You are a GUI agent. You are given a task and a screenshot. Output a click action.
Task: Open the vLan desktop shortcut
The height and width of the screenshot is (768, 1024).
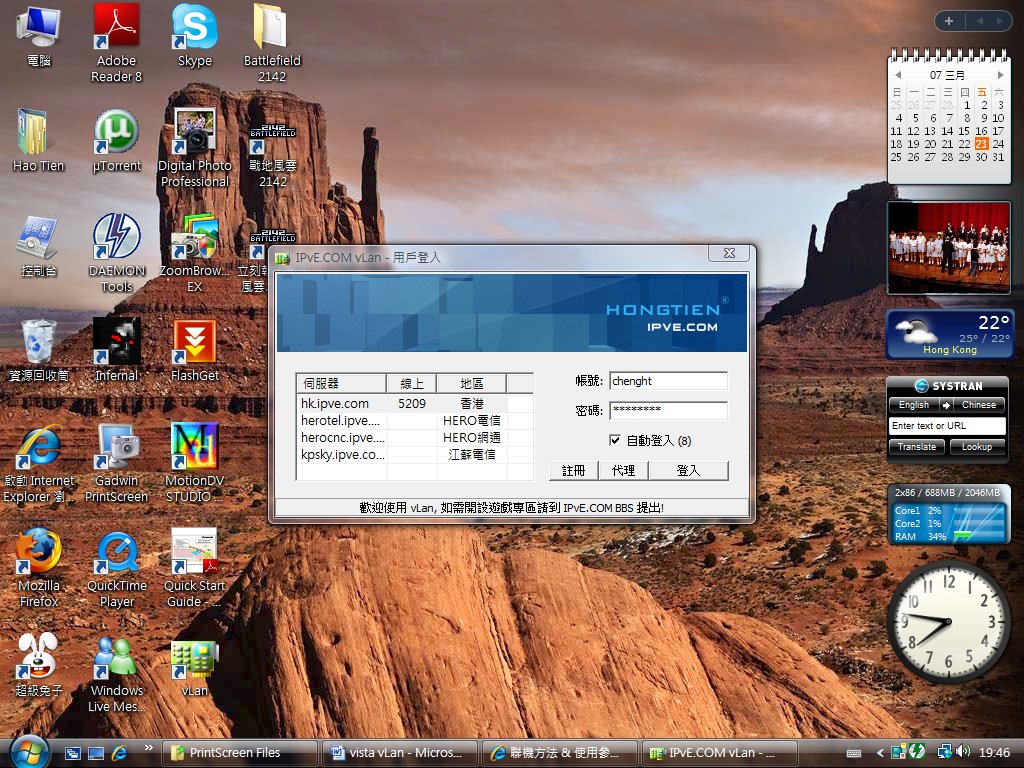coord(194,658)
